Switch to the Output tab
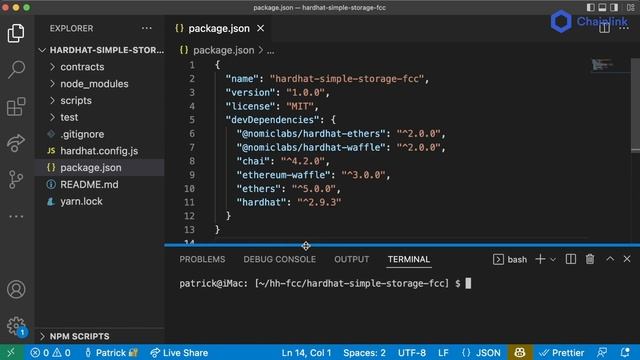640x360 pixels. [351, 260]
